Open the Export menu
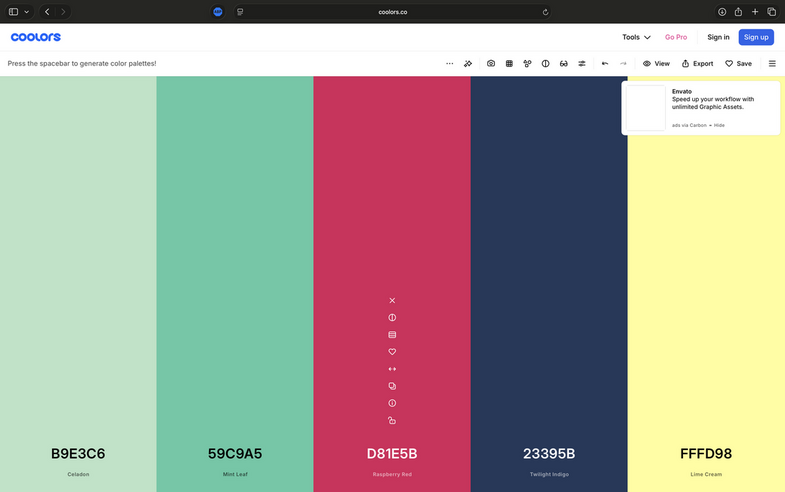Image resolution: width=785 pixels, height=492 pixels. (697, 63)
